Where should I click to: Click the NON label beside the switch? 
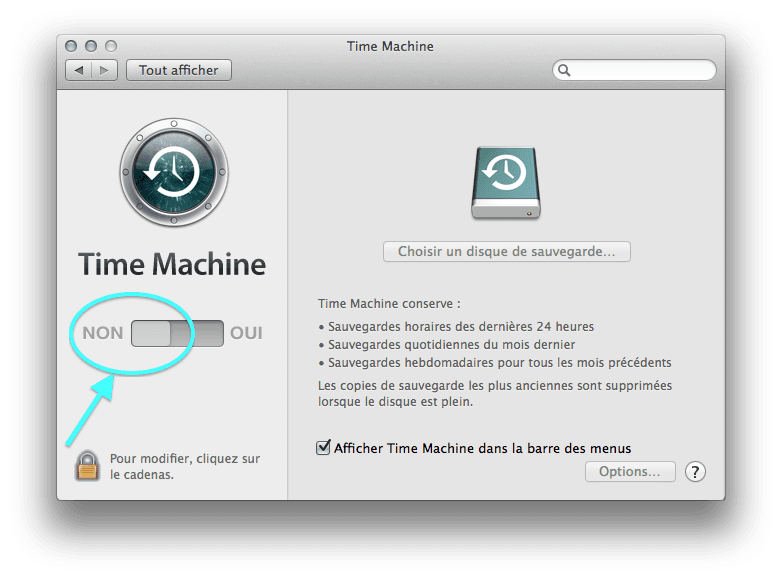[x=103, y=333]
